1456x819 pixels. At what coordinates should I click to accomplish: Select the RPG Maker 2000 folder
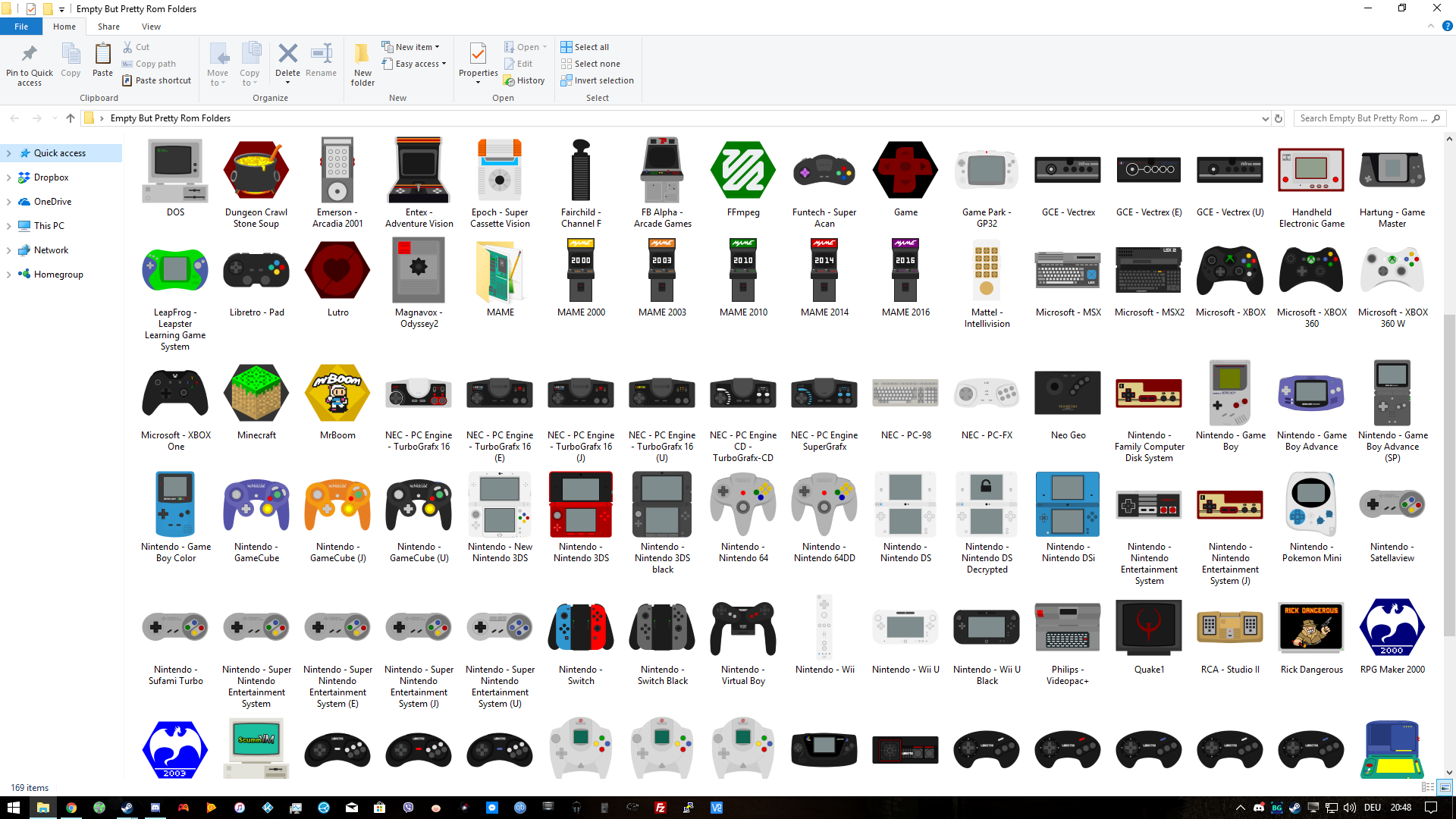[1392, 627]
